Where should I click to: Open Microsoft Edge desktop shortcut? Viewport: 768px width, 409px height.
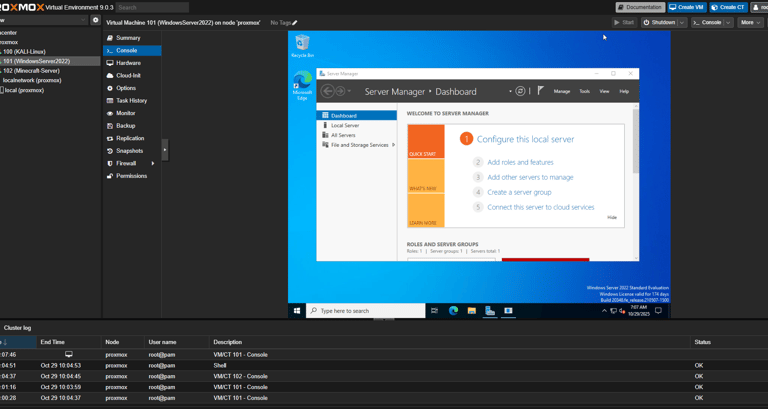point(302,86)
